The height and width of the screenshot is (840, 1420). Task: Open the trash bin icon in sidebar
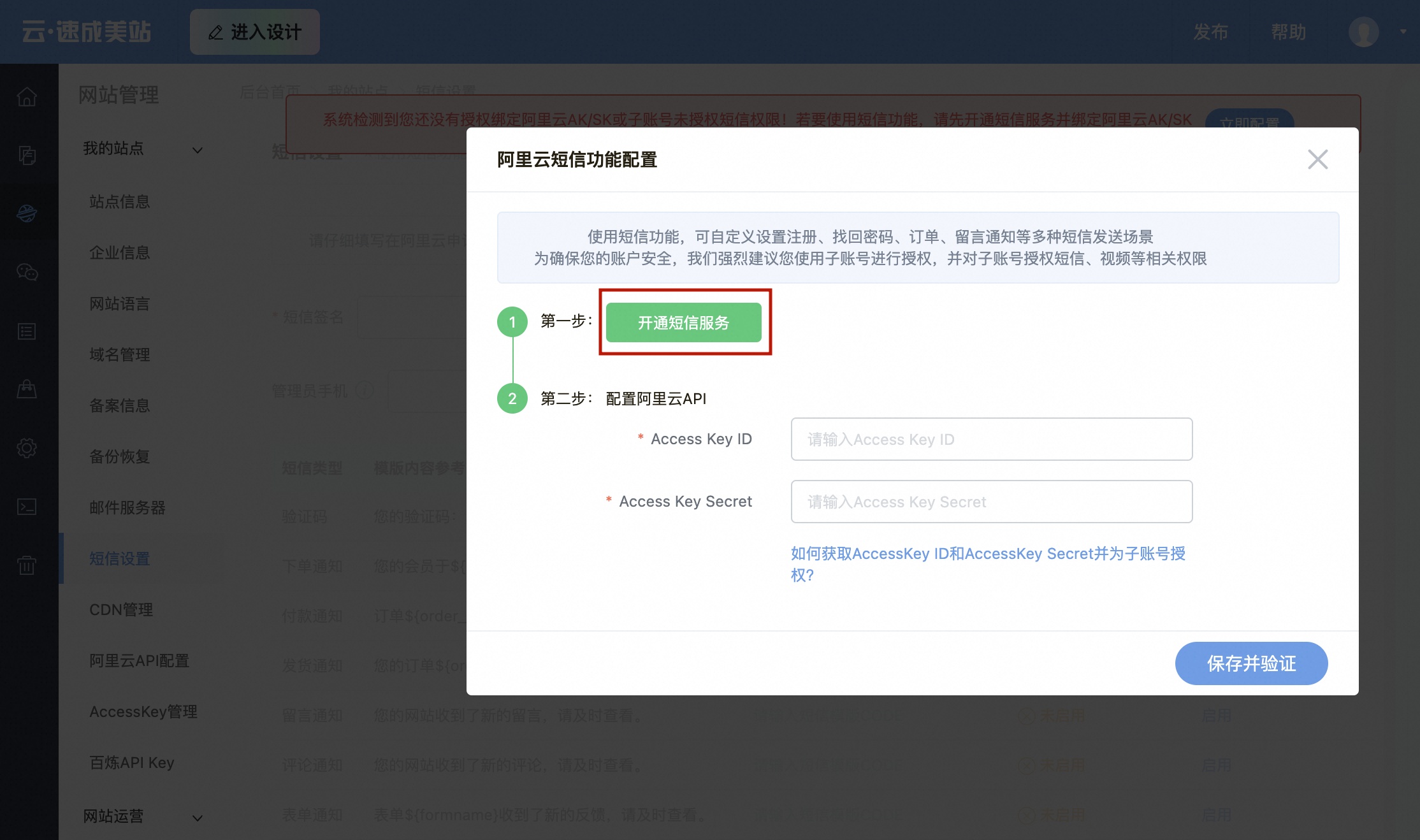tap(27, 565)
